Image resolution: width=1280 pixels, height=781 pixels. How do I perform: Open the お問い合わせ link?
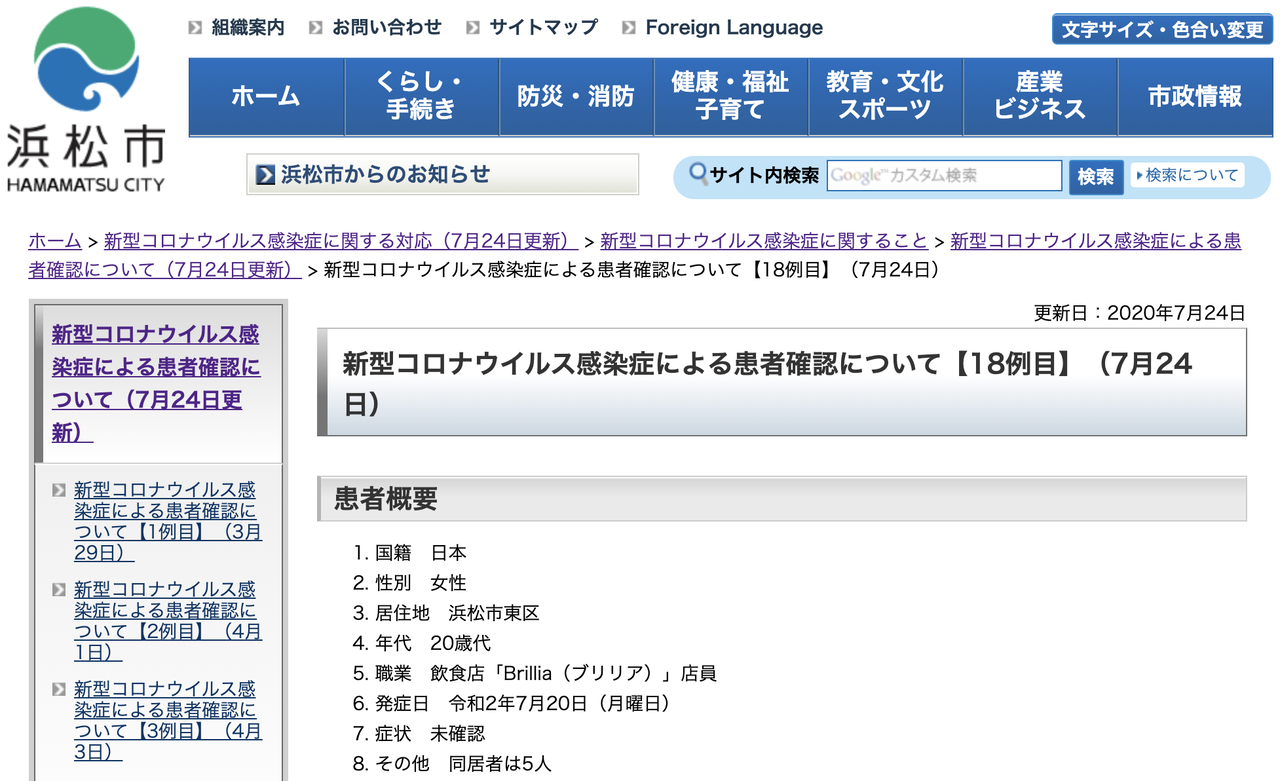point(387,28)
